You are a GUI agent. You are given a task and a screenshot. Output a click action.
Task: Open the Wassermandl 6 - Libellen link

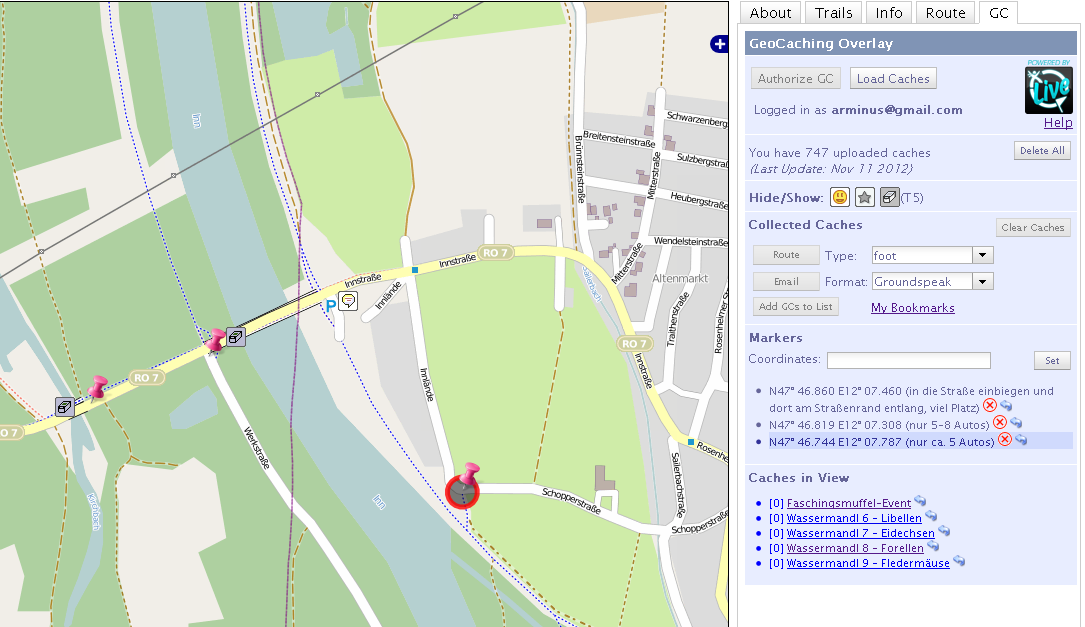(x=854, y=518)
